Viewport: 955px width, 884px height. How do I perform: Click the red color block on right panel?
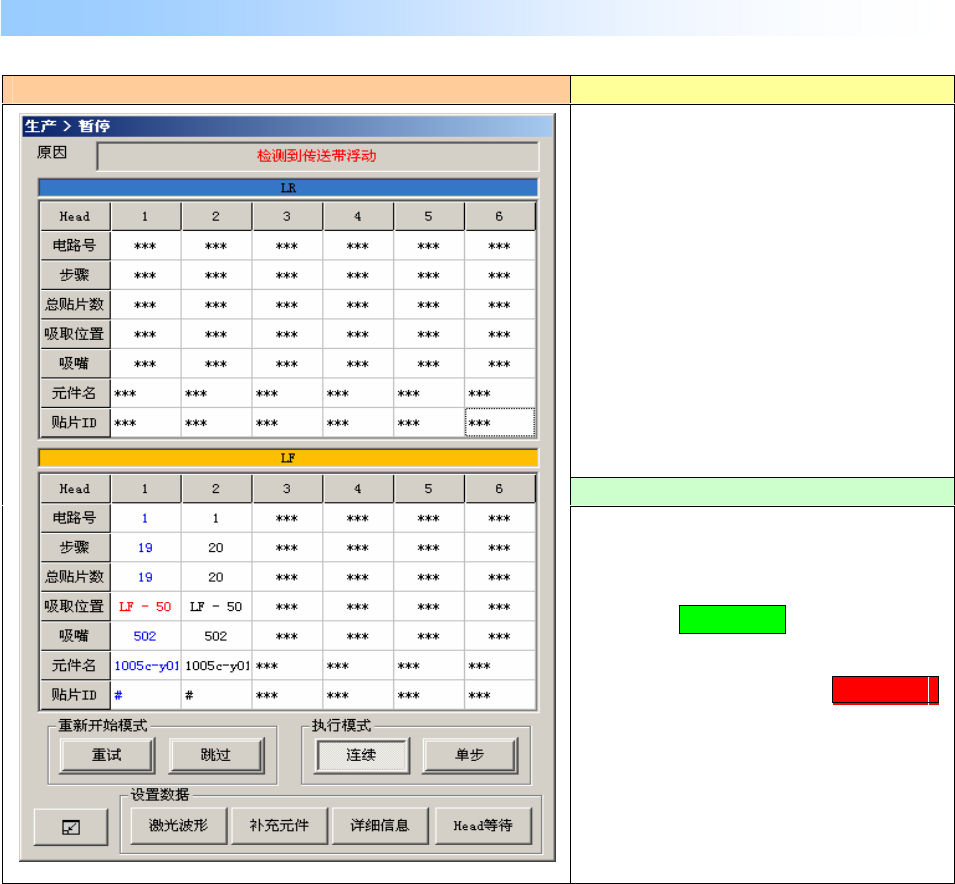(x=885, y=690)
